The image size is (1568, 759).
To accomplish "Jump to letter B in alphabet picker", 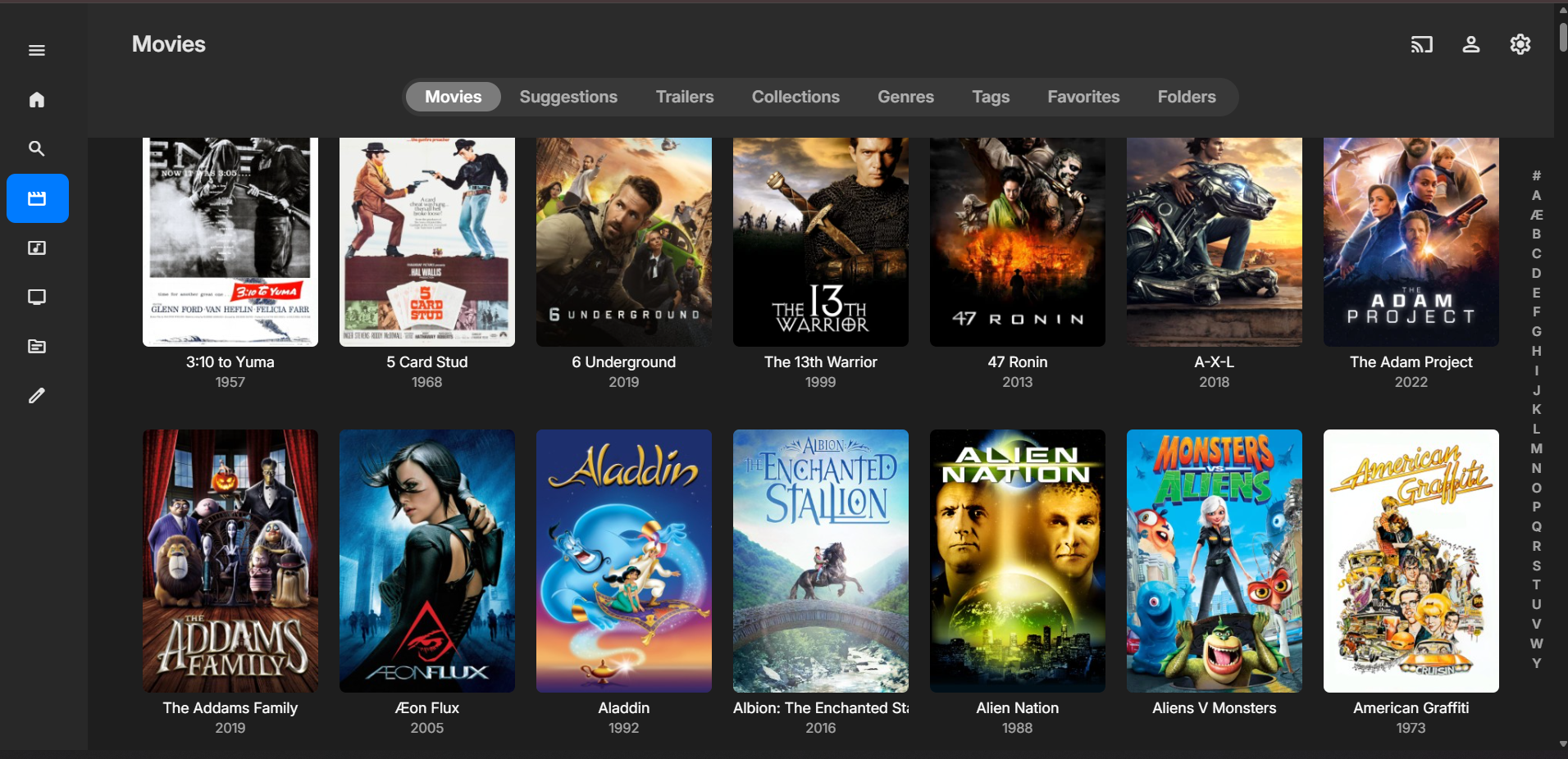I will point(1537,234).
